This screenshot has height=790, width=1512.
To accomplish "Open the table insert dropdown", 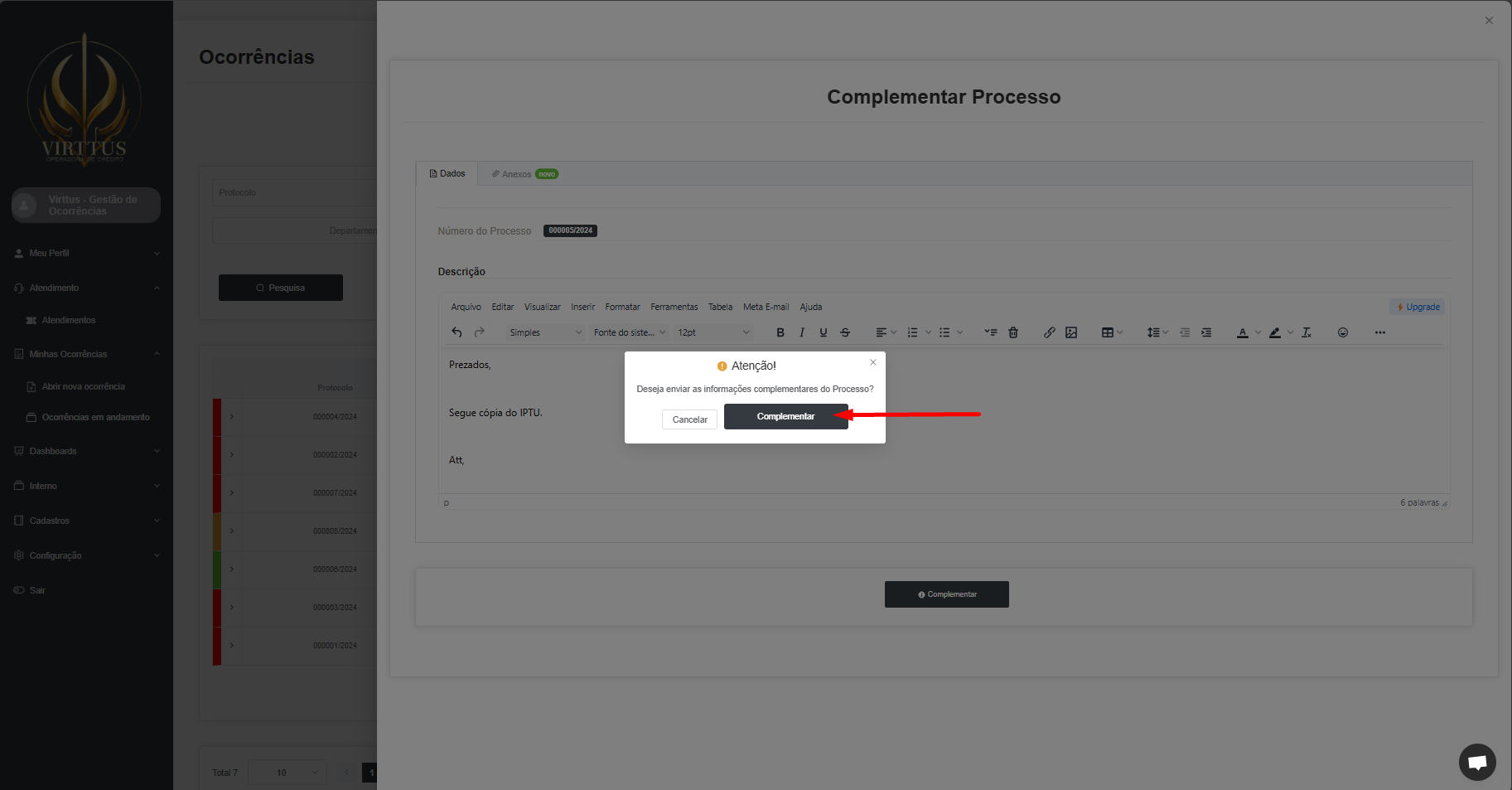I will click(x=1111, y=332).
